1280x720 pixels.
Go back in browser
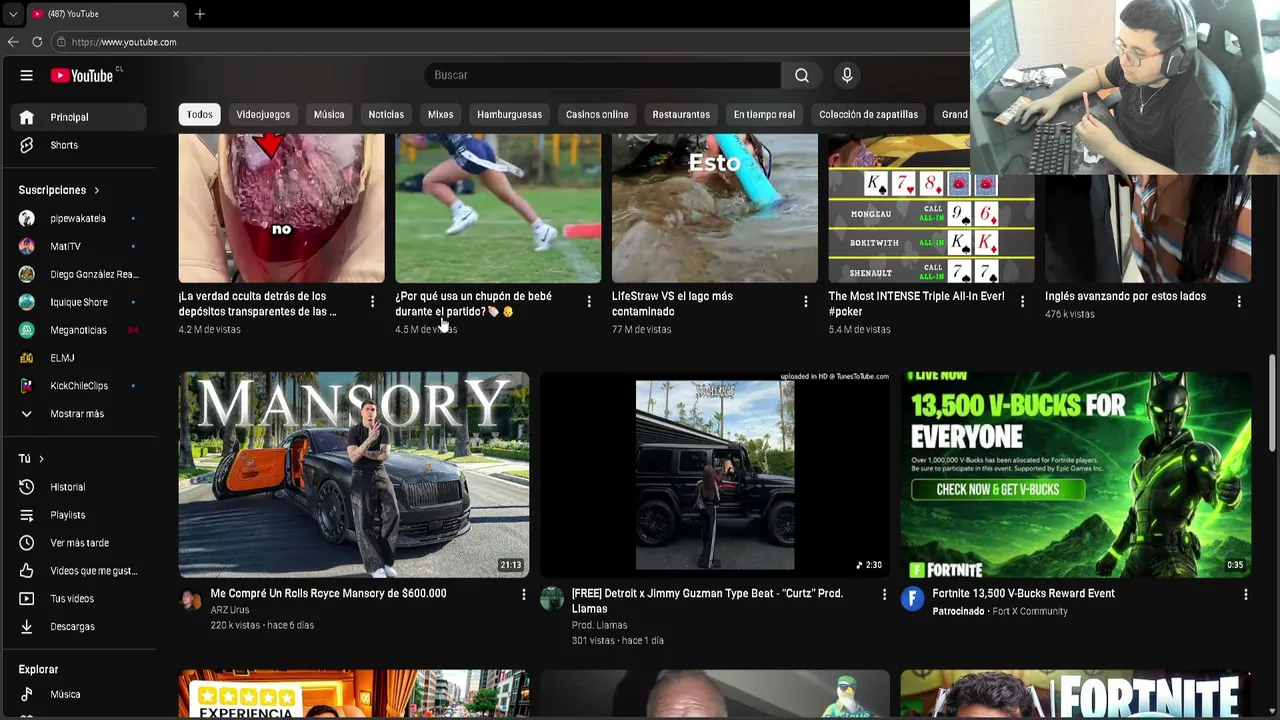pyautogui.click(x=13, y=42)
